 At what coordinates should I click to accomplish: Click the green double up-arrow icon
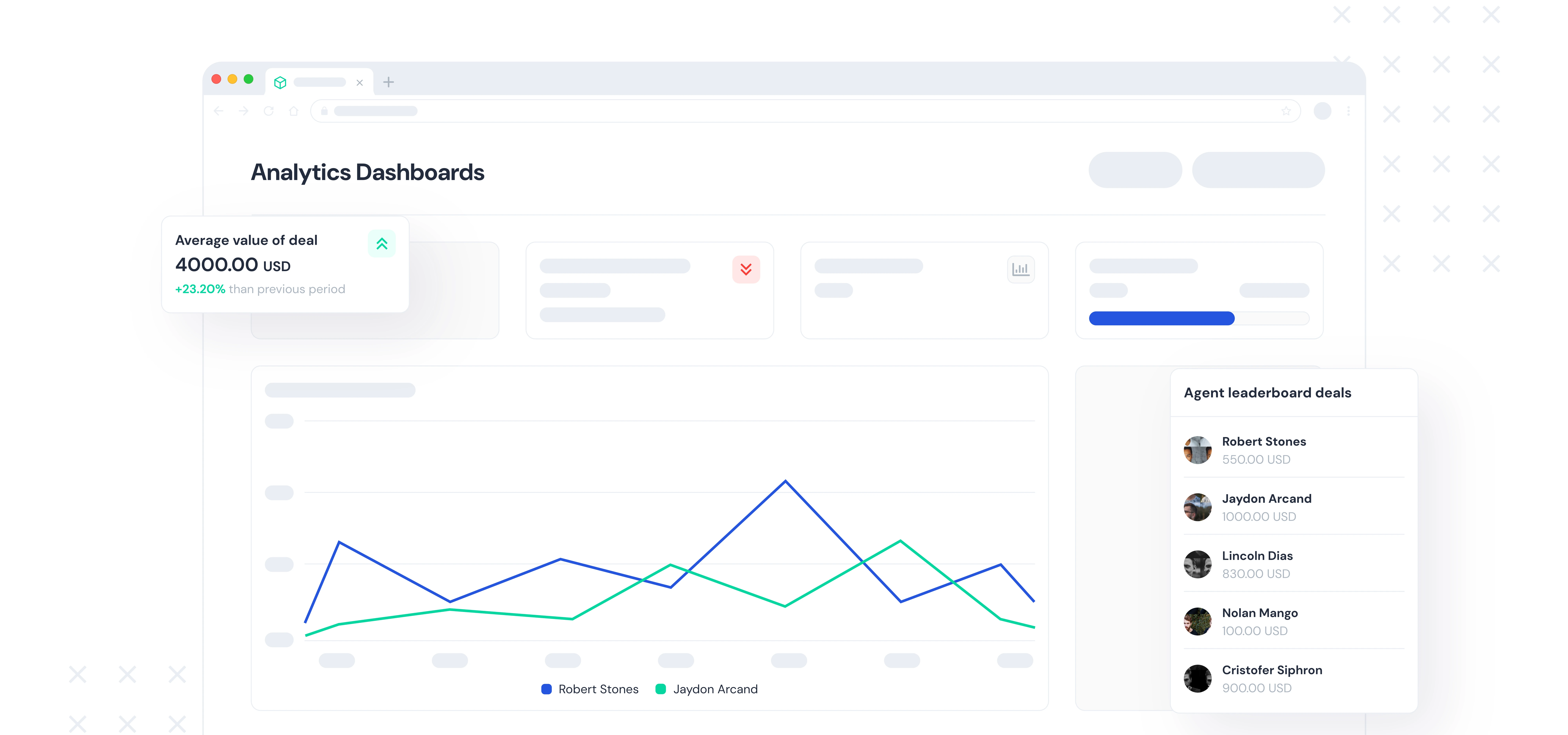[382, 243]
